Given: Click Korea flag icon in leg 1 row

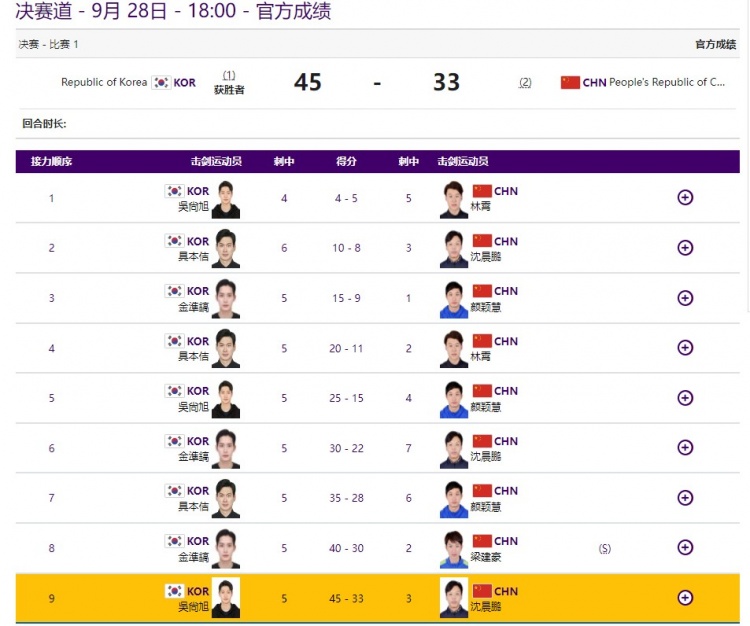Looking at the screenshot, I should pos(174,191).
